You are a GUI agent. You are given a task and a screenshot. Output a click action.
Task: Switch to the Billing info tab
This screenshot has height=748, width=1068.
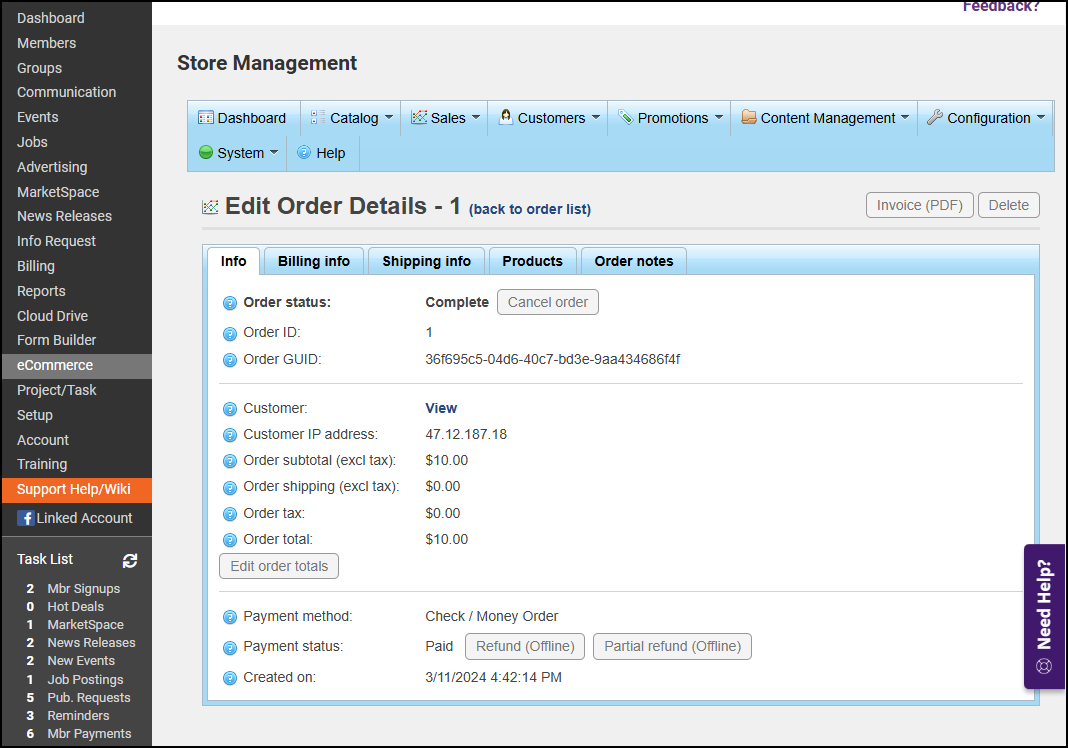click(x=314, y=261)
